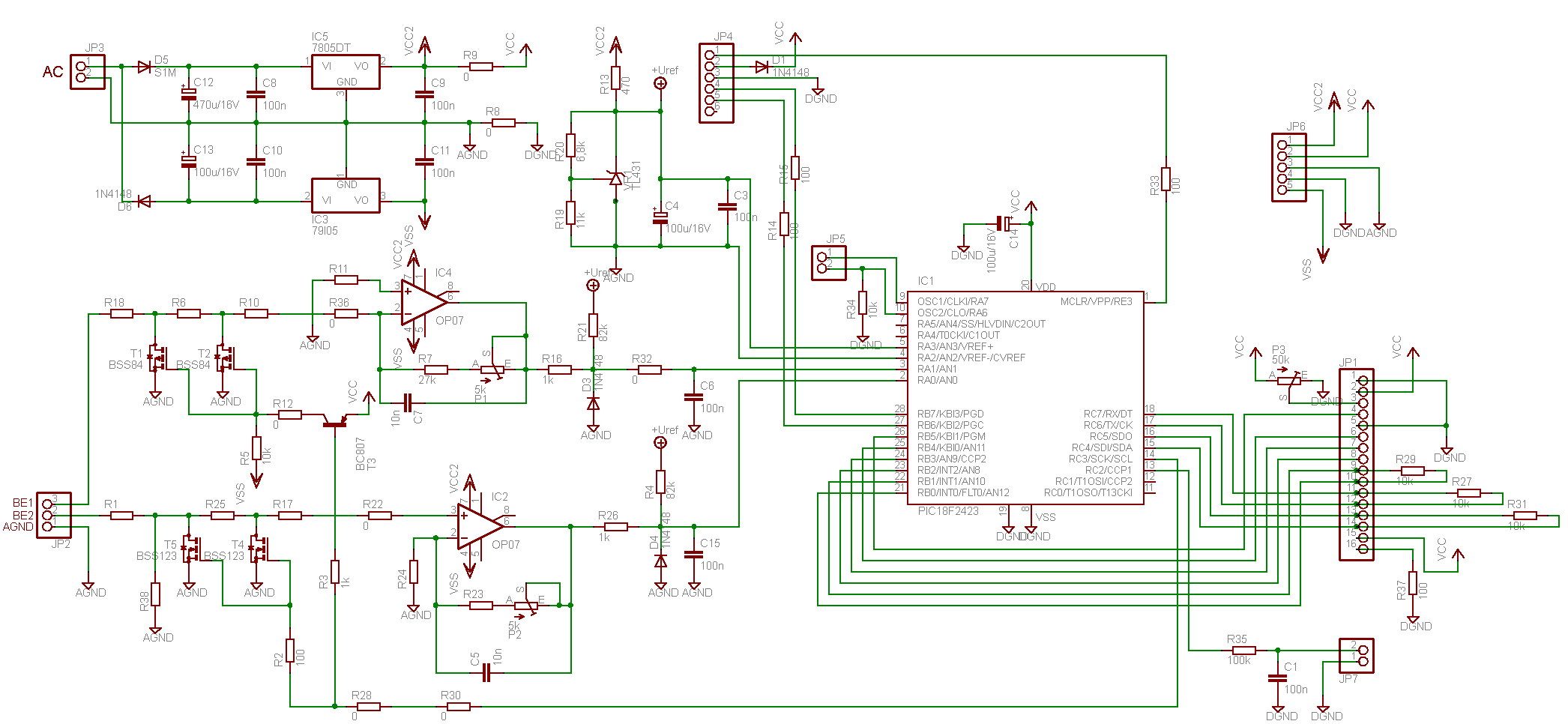Click the RC0/T1OSO/T13CKI pin label
This screenshot has width=1568, height=724.
click(1088, 492)
